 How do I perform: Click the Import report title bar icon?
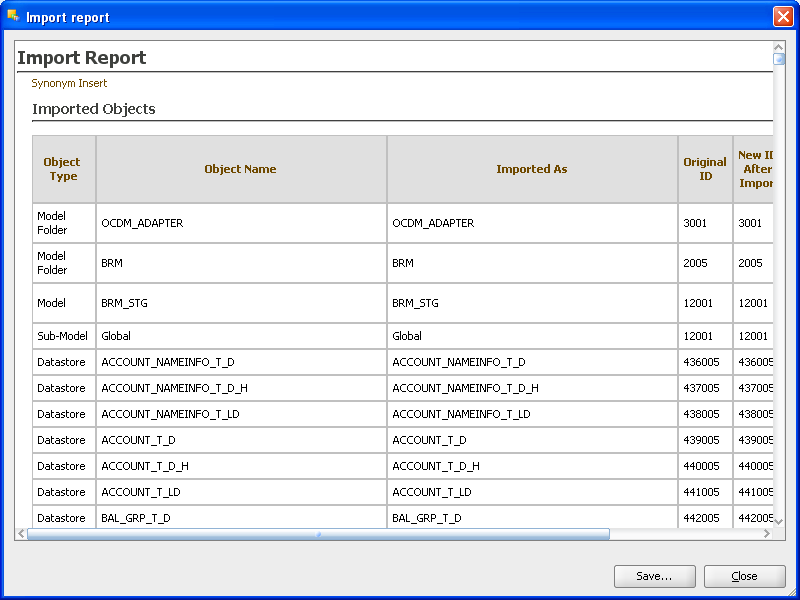point(13,16)
